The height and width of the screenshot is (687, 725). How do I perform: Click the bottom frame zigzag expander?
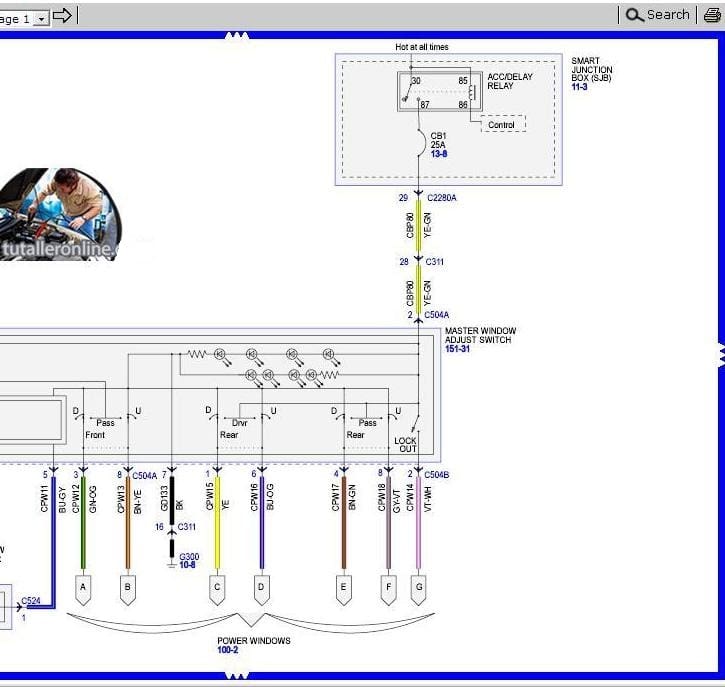[x=237, y=676]
